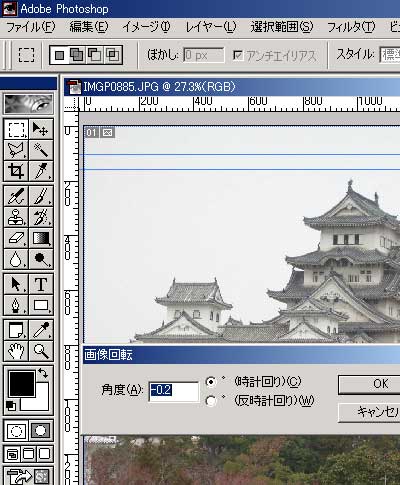The image size is (400, 485).
Task: Select the 時計回り radio button
Action: click(211, 382)
